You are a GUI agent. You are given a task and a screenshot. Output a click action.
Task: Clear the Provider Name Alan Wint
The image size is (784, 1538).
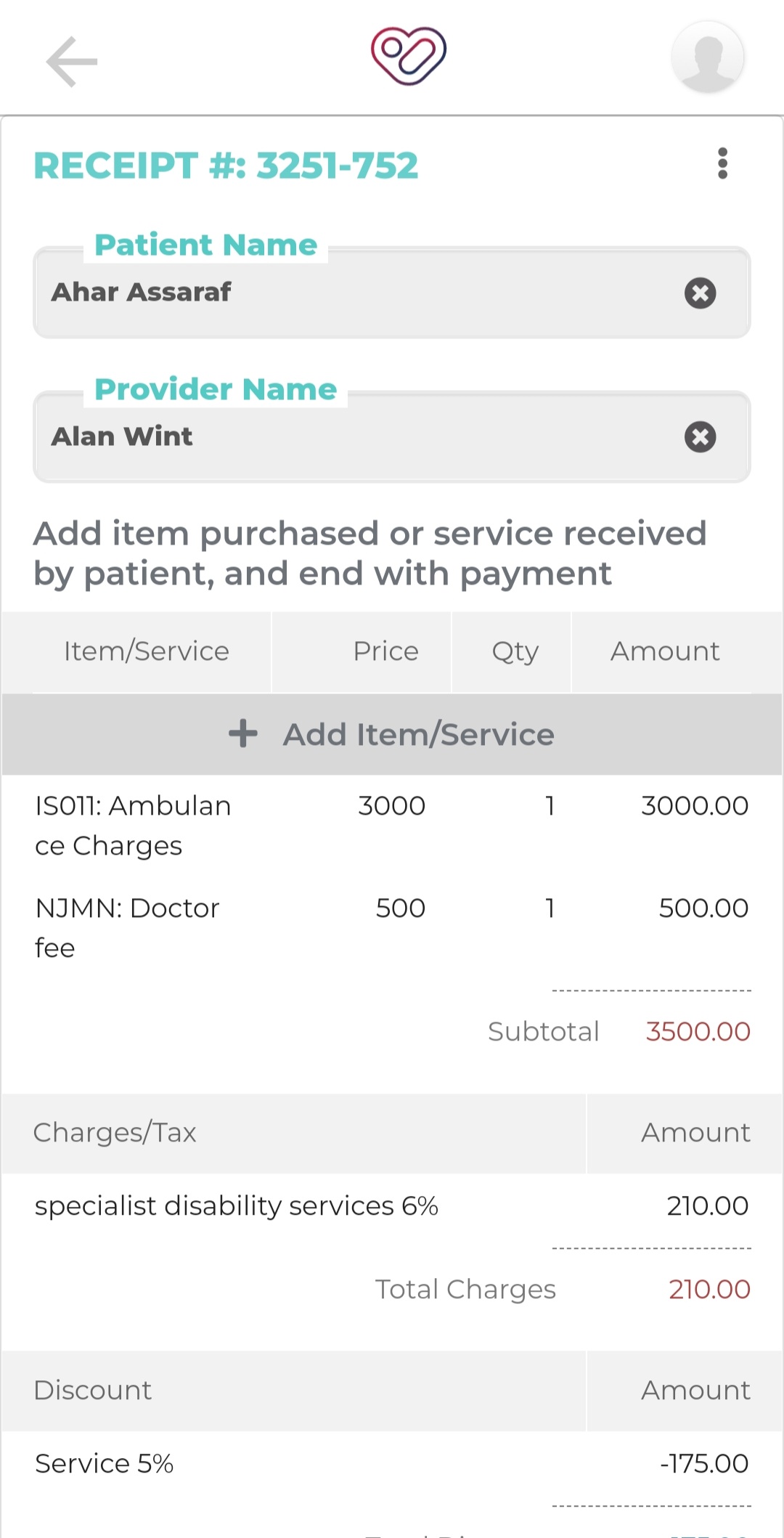(700, 437)
